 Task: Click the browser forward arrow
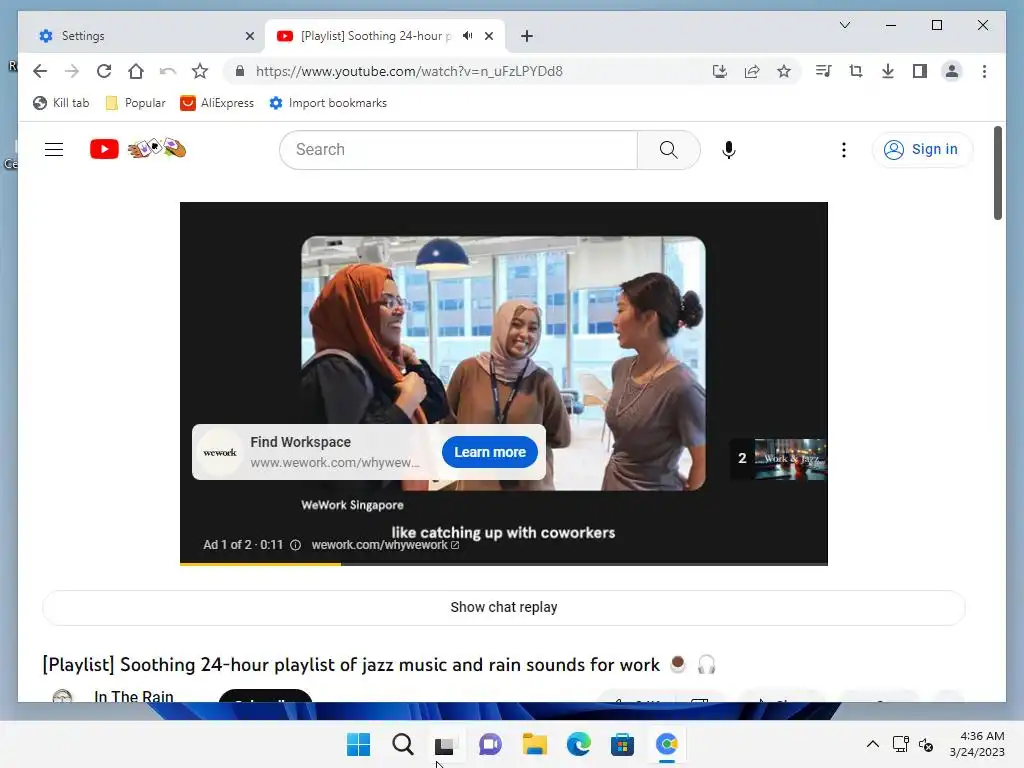72,71
